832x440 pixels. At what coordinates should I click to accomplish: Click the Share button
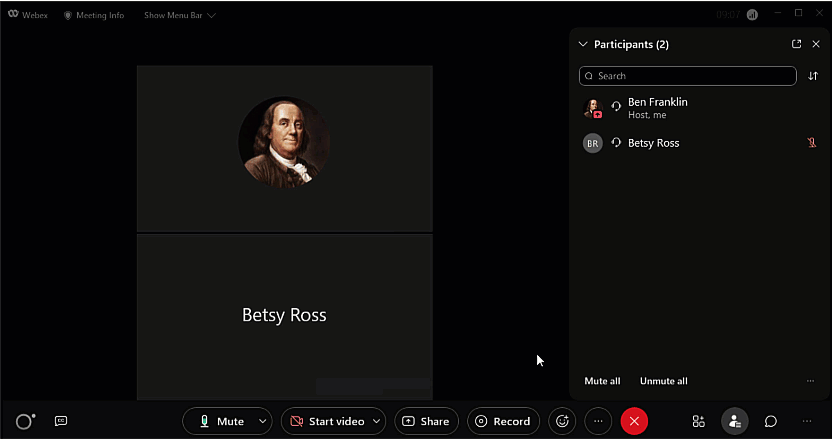coord(426,421)
